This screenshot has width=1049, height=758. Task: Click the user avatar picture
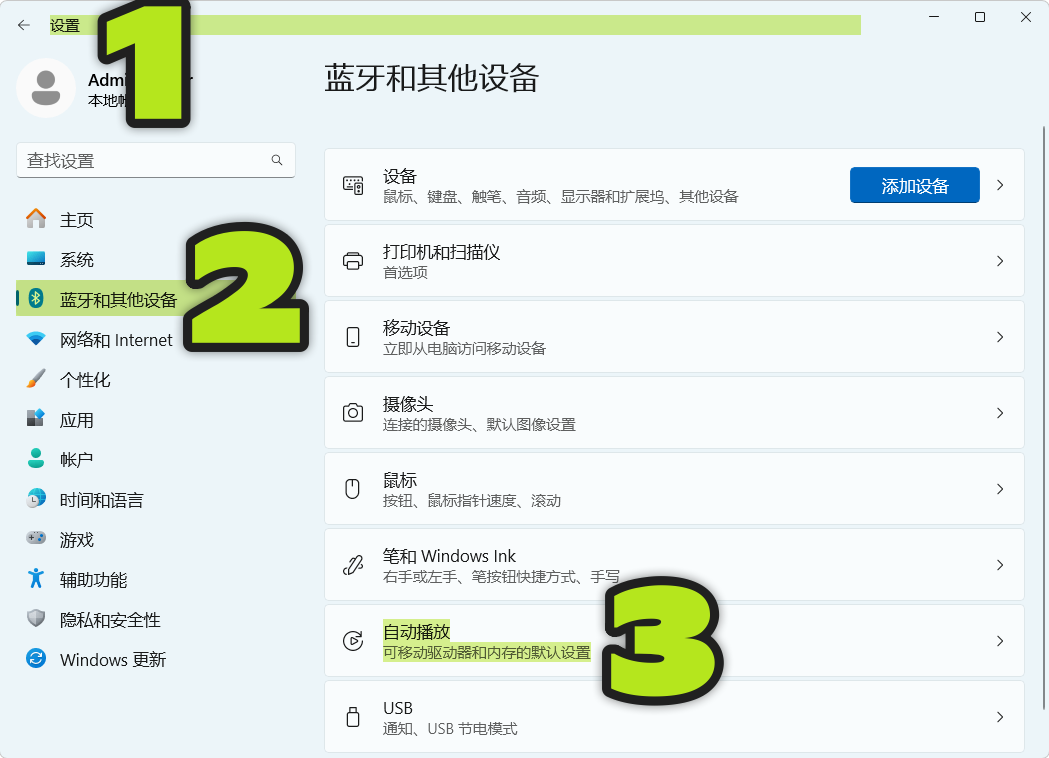coord(45,88)
